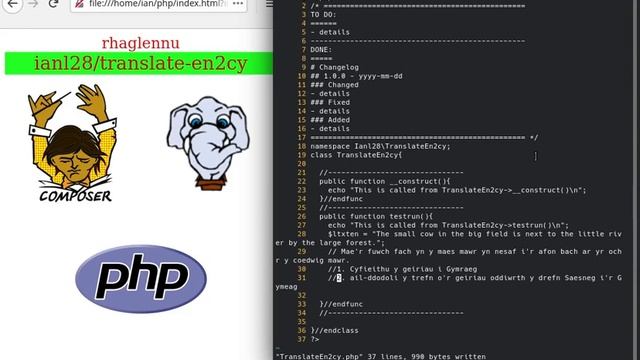Click the "Mae'r fuwch fach" comment line
The image size is (640, 360).
tap(449, 256)
